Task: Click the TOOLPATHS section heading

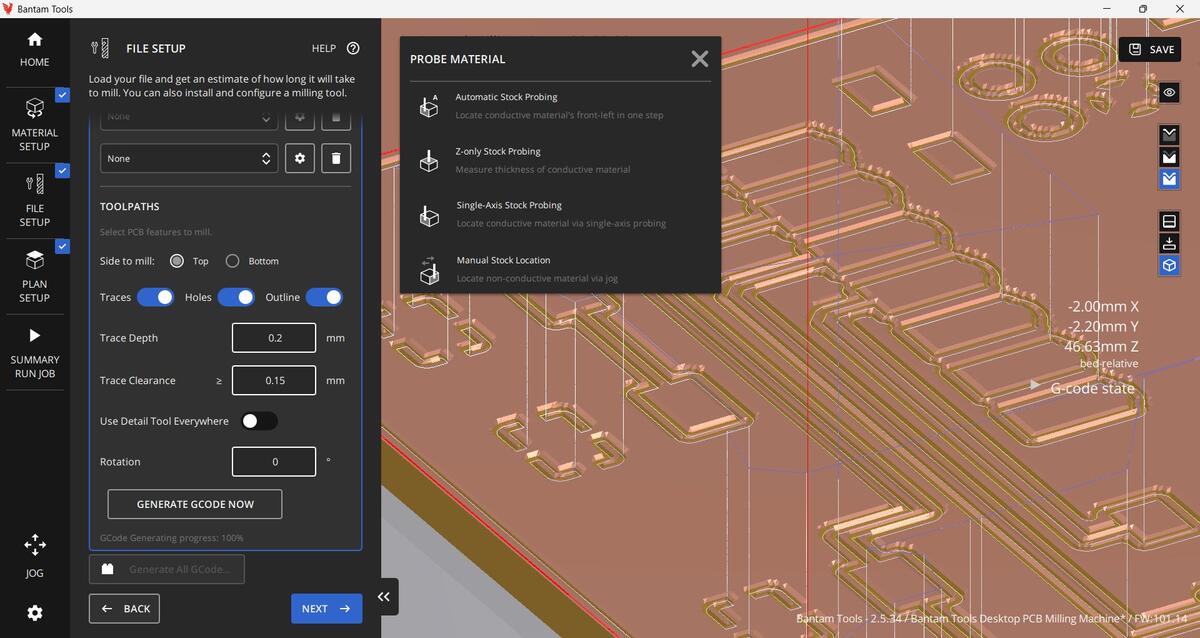Action: (129, 207)
